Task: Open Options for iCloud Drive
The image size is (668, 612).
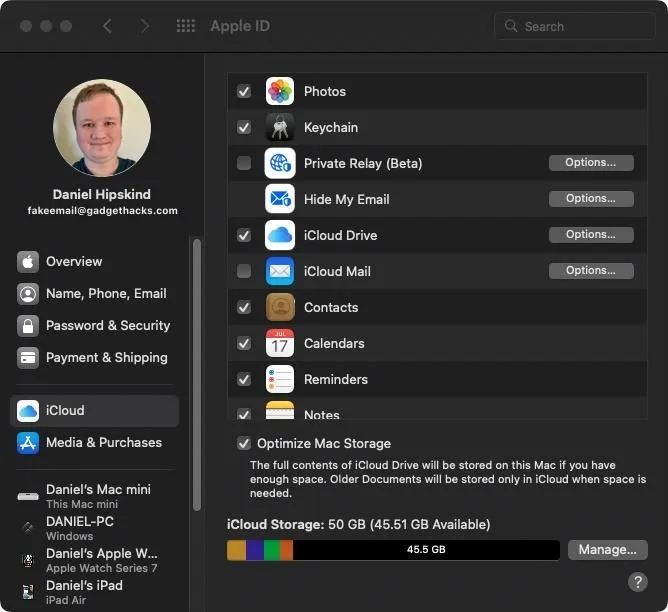Action: point(591,235)
